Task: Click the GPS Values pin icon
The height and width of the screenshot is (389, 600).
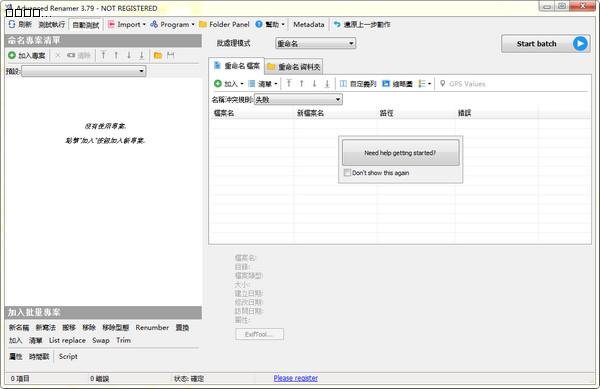Action: pyautogui.click(x=442, y=83)
